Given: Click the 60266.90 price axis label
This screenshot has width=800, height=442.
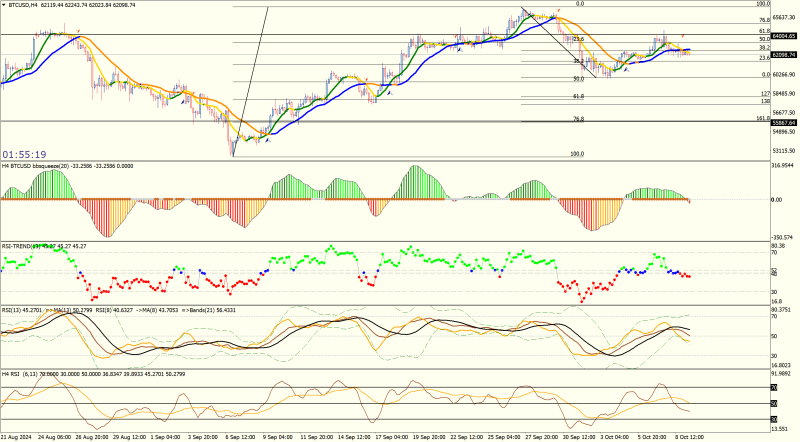Looking at the screenshot, I should click(x=784, y=75).
